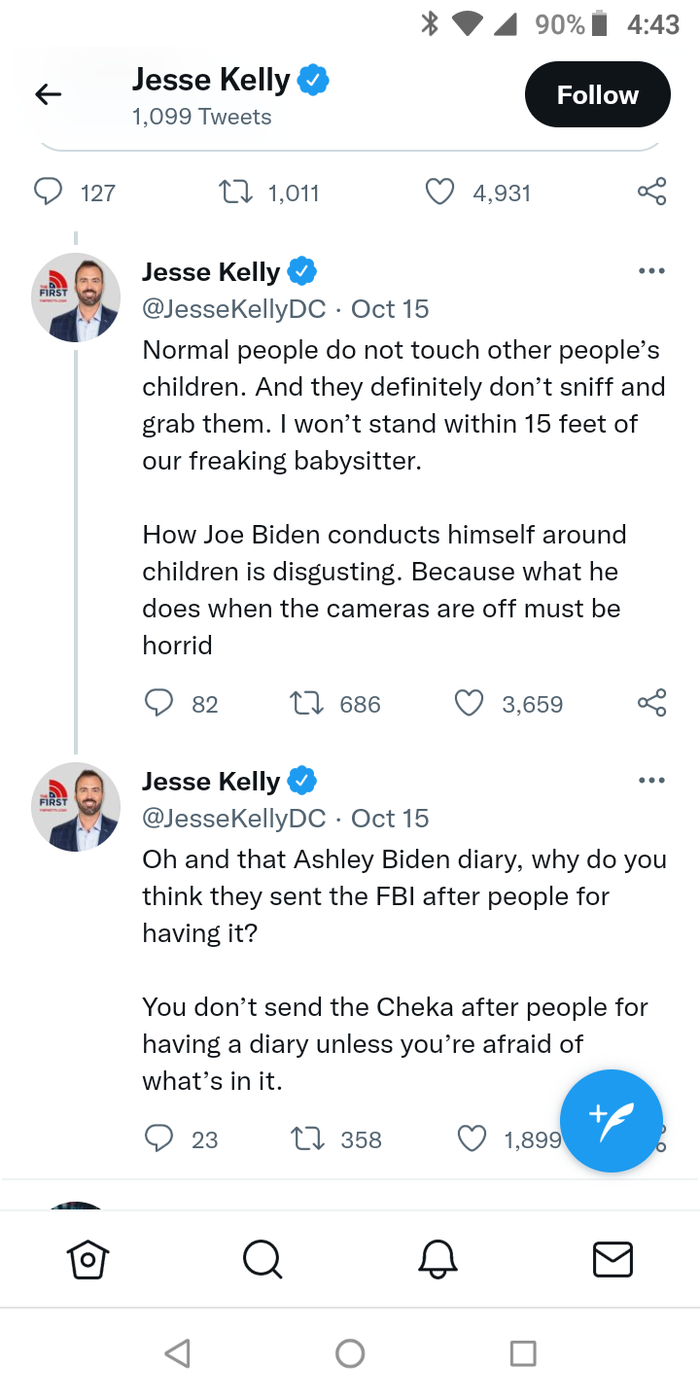
Task: Open more options on Ashley Biden diary tweet
Action: [x=651, y=780]
